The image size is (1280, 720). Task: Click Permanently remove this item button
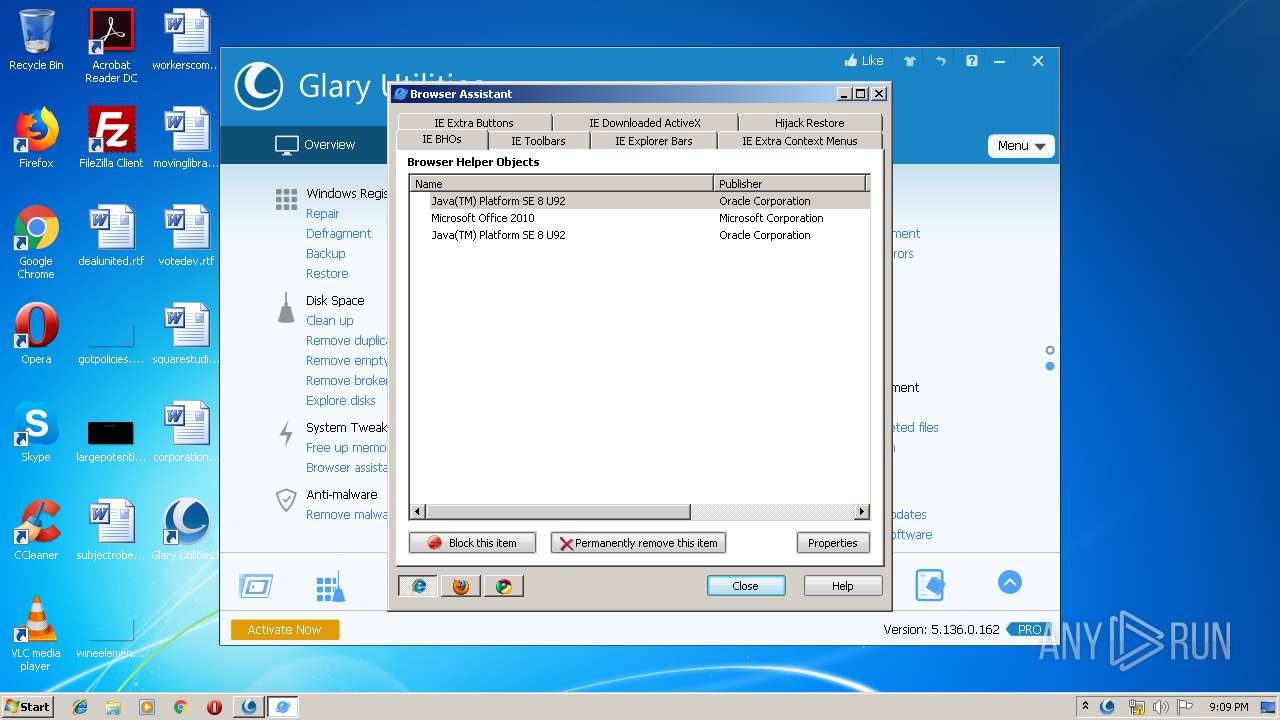tap(638, 543)
